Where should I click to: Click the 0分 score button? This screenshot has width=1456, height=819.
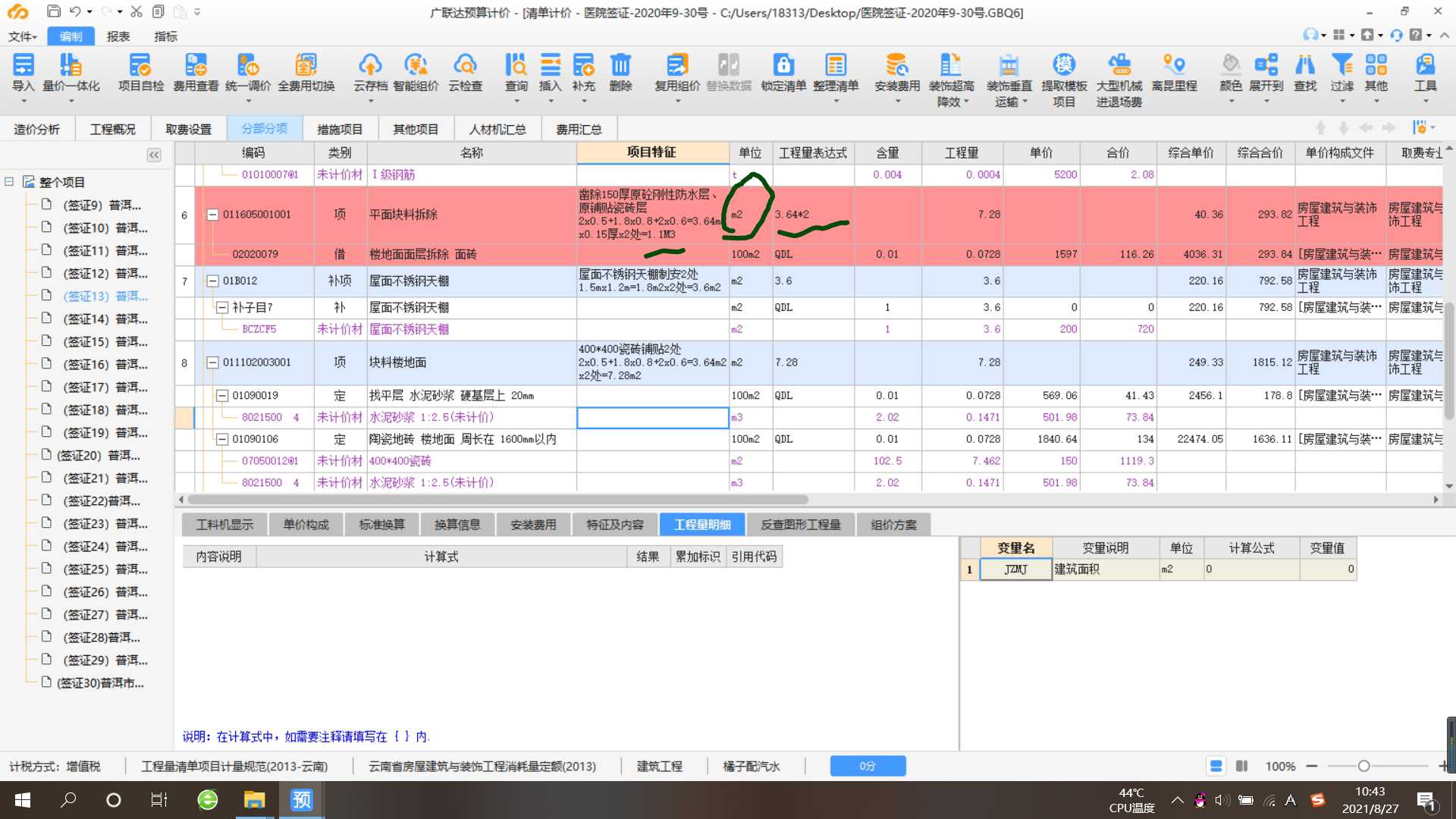tap(868, 766)
